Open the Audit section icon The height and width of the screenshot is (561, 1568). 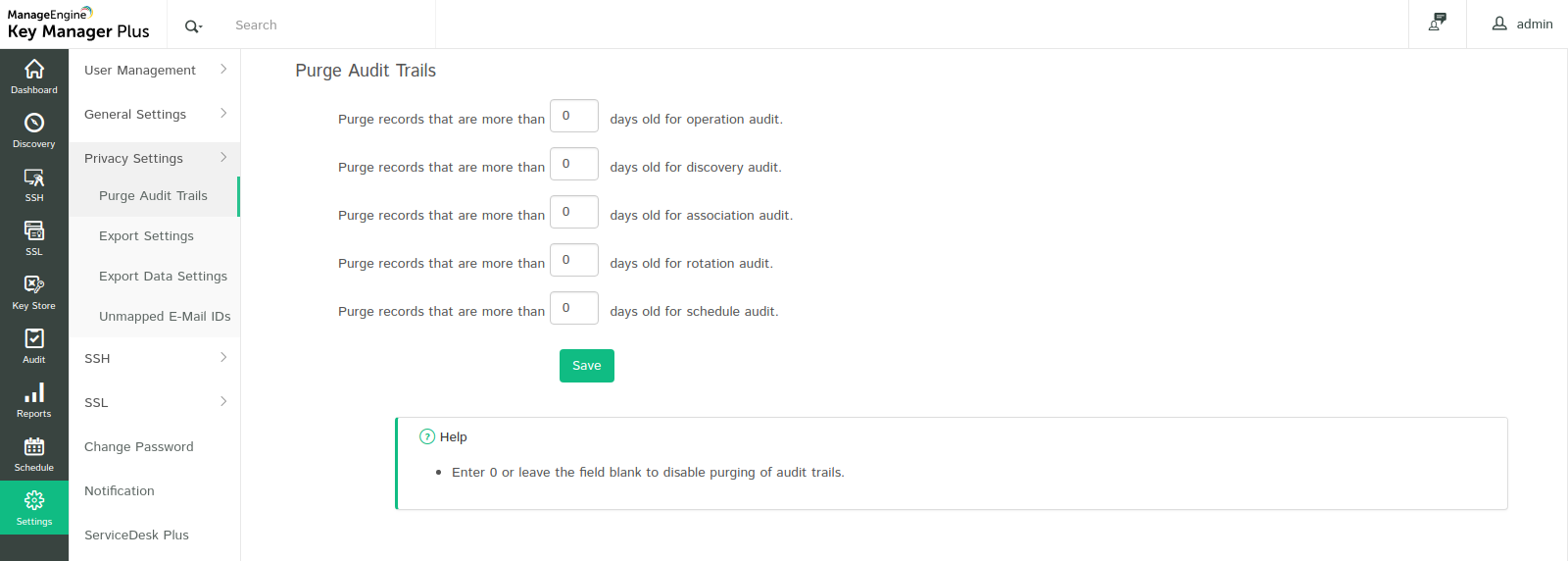click(34, 340)
